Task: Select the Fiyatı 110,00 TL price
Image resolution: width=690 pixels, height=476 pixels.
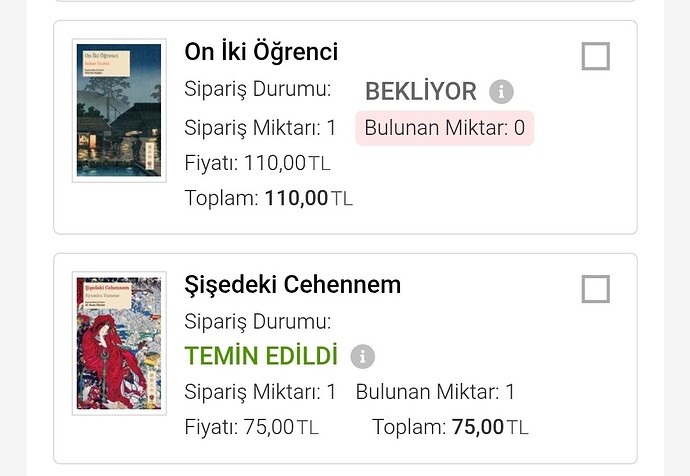Action: [257, 163]
